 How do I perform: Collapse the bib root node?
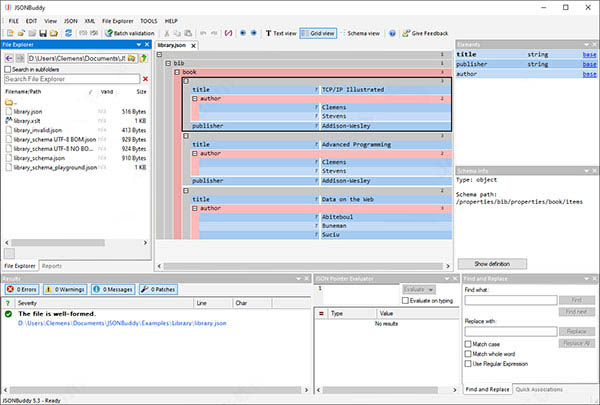168,63
